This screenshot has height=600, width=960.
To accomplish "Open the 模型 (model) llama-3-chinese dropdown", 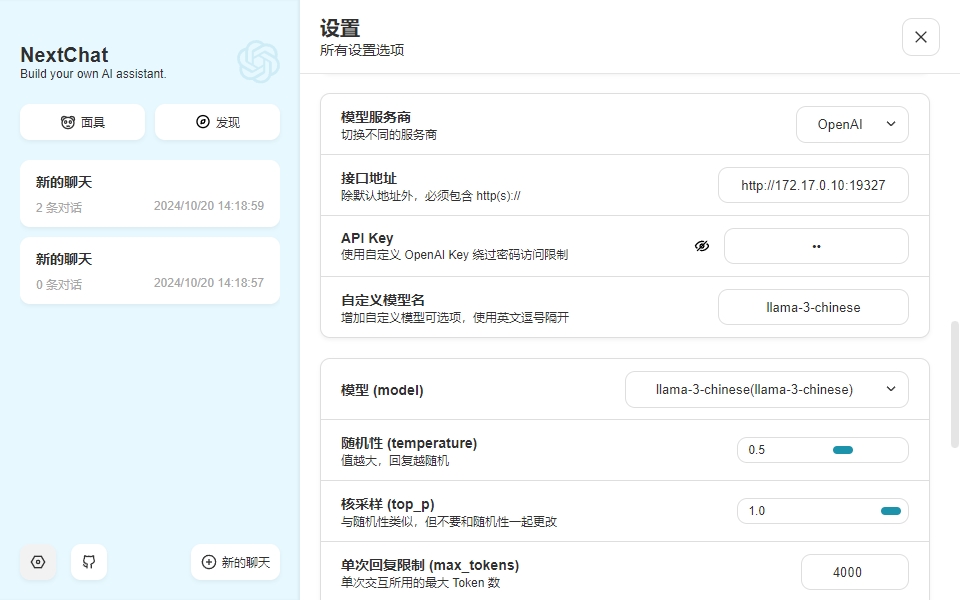I will [x=766, y=390].
